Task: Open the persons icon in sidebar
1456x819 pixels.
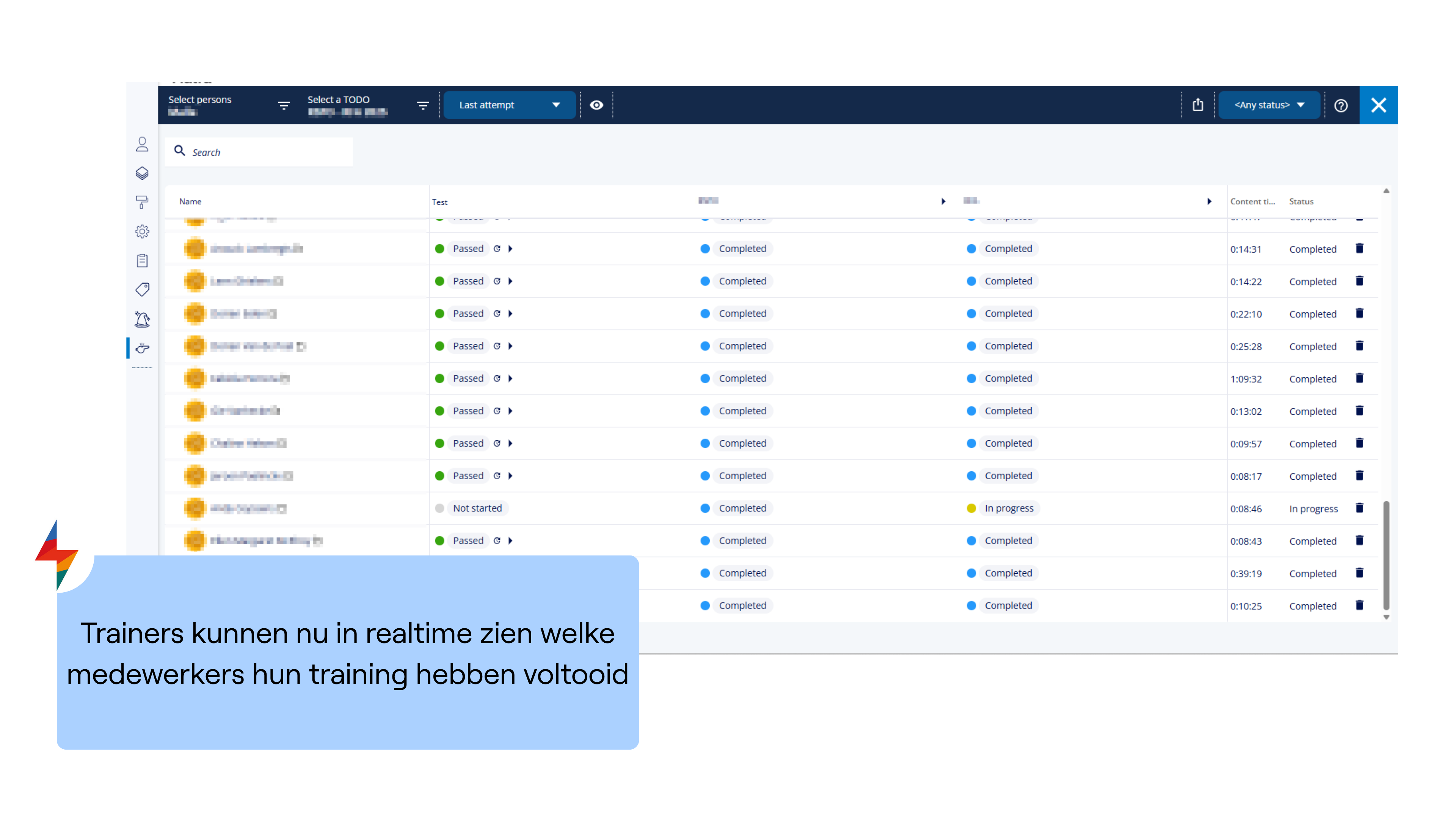Action: [142, 144]
